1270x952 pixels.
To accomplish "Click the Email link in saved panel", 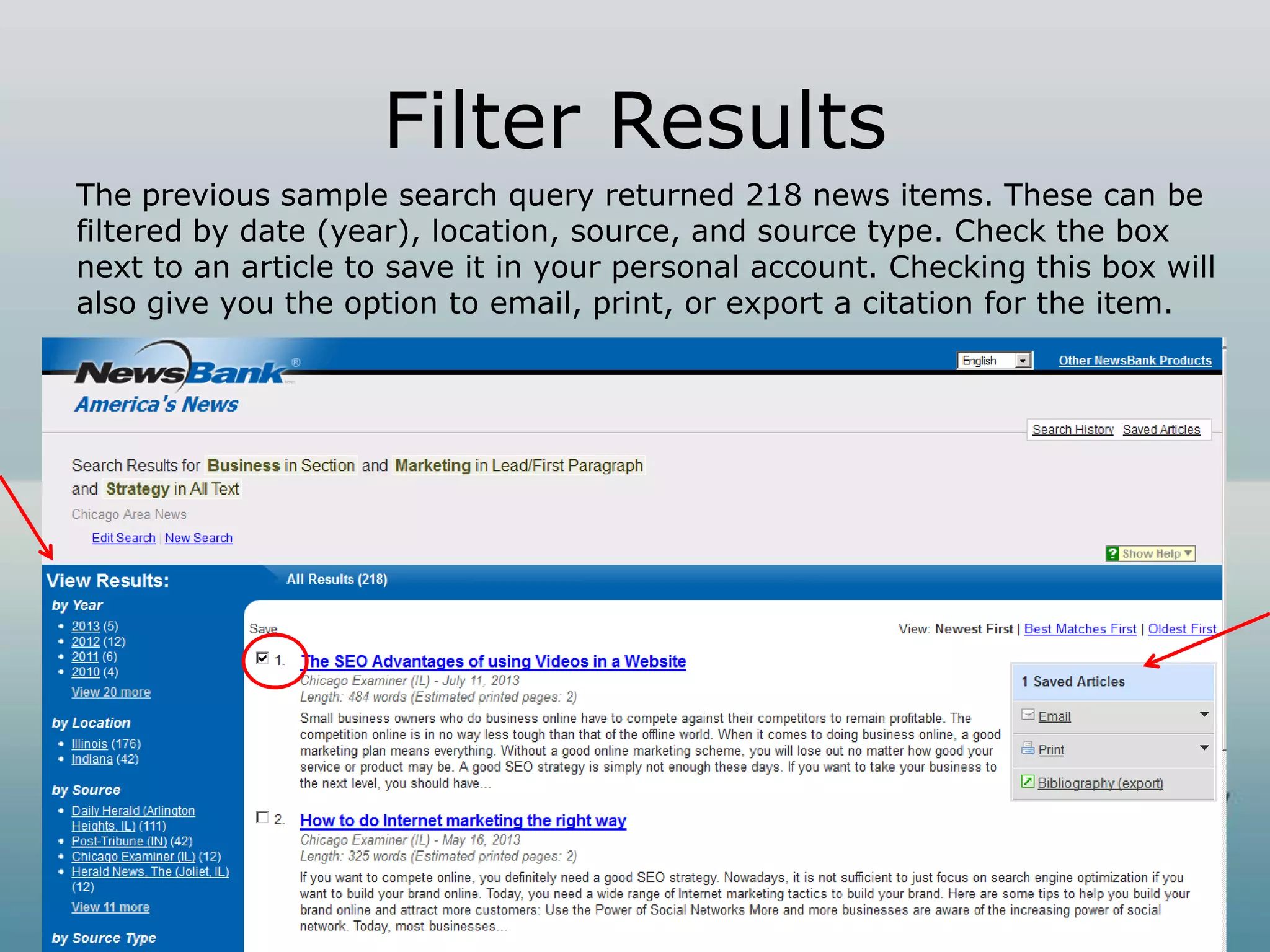I will [x=1054, y=716].
